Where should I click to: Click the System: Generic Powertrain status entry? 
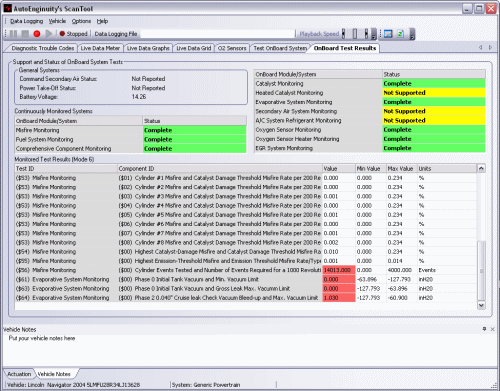206,385
